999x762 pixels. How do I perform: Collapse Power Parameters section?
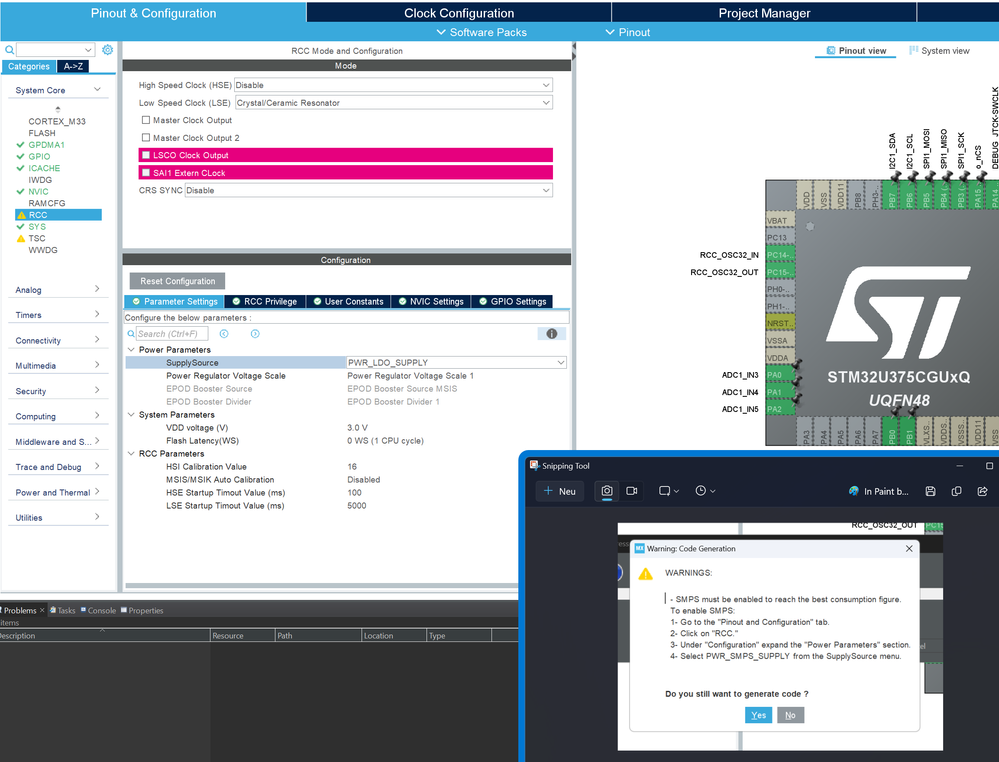point(131,350)
